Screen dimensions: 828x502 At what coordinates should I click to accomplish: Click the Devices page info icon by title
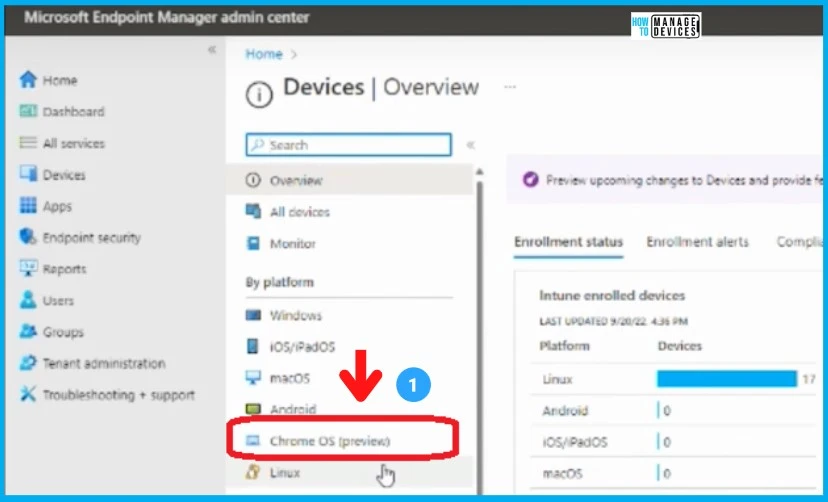tap(259, 95)
